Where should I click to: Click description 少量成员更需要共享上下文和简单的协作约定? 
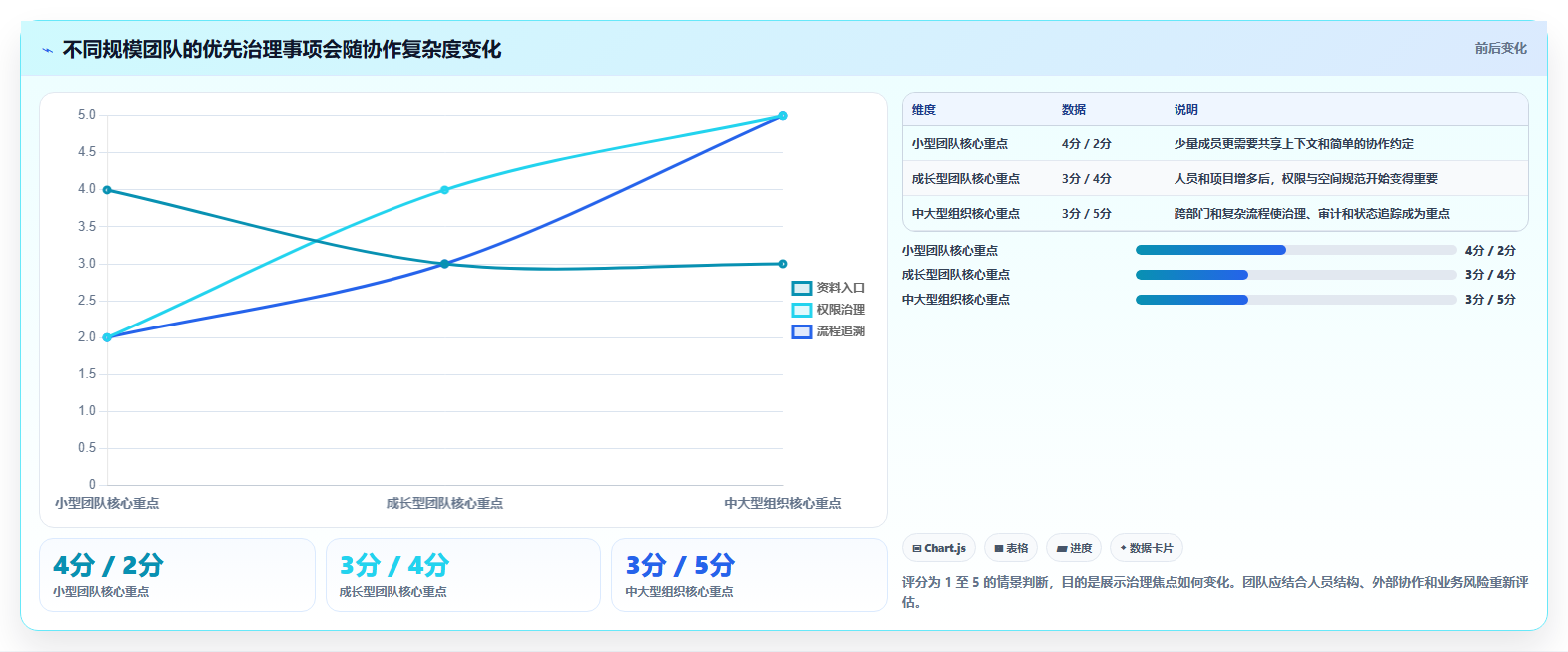point(1294,144)
